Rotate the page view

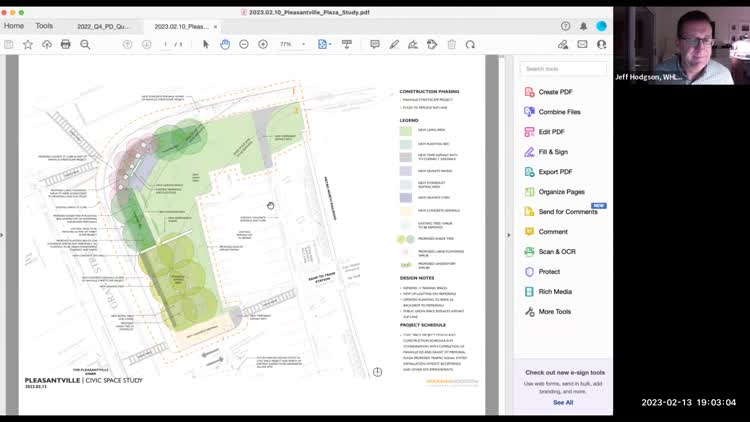pos(471,44)
